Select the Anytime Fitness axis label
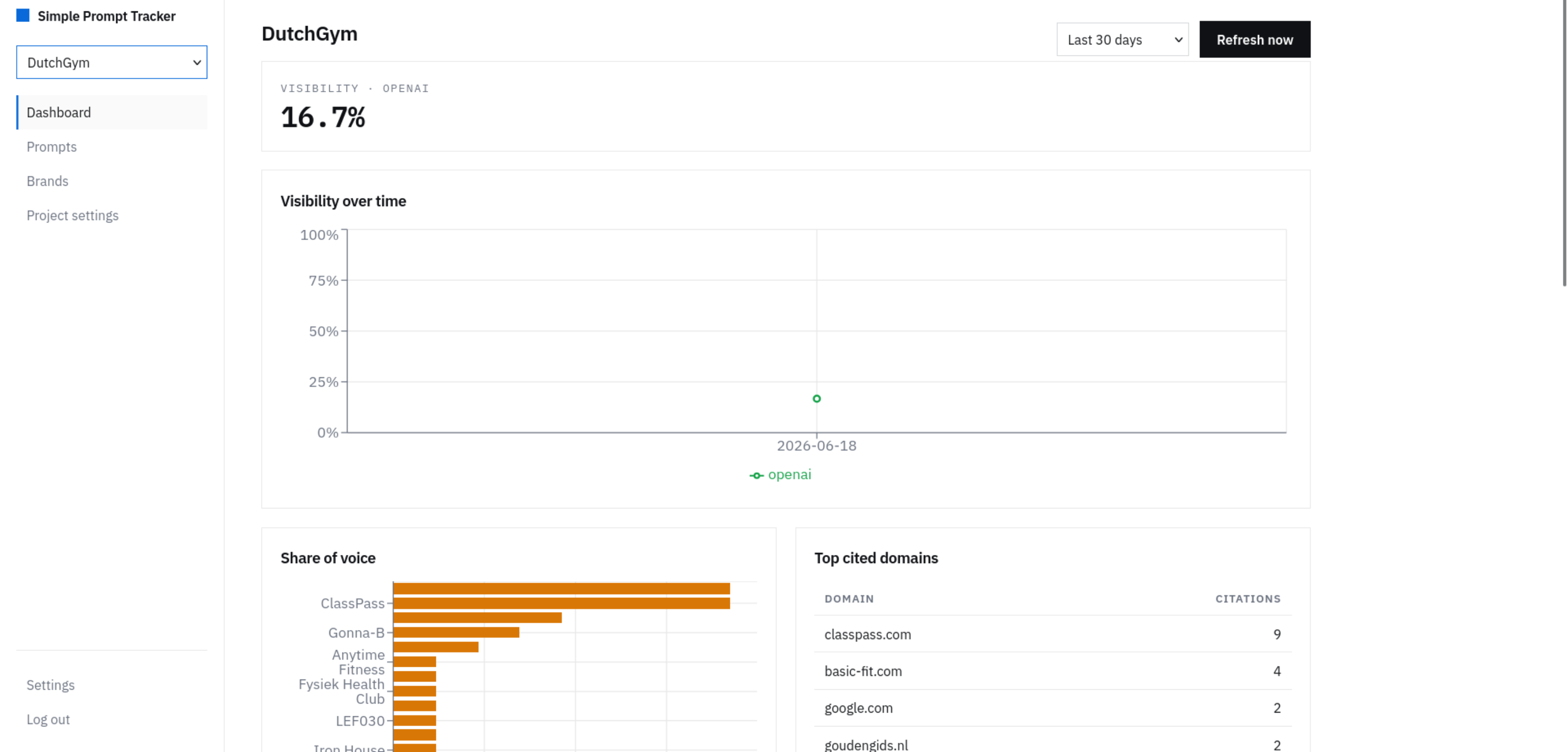The height and width of the screenshot is (752, 1568). click(358, 662)
